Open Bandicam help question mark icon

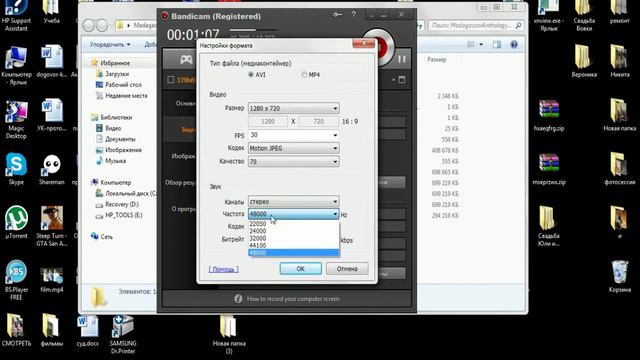(353, 15)
